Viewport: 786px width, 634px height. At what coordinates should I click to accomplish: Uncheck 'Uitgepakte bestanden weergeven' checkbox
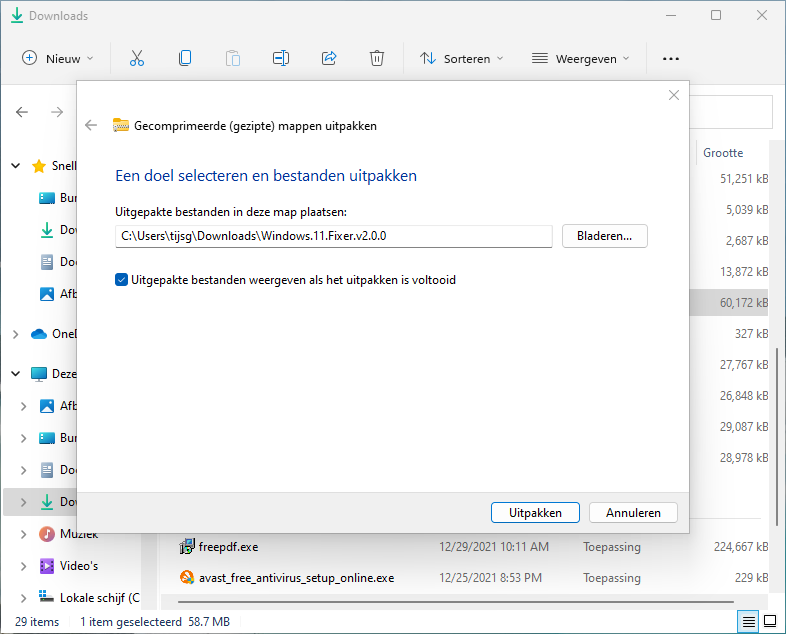(121, 280)
